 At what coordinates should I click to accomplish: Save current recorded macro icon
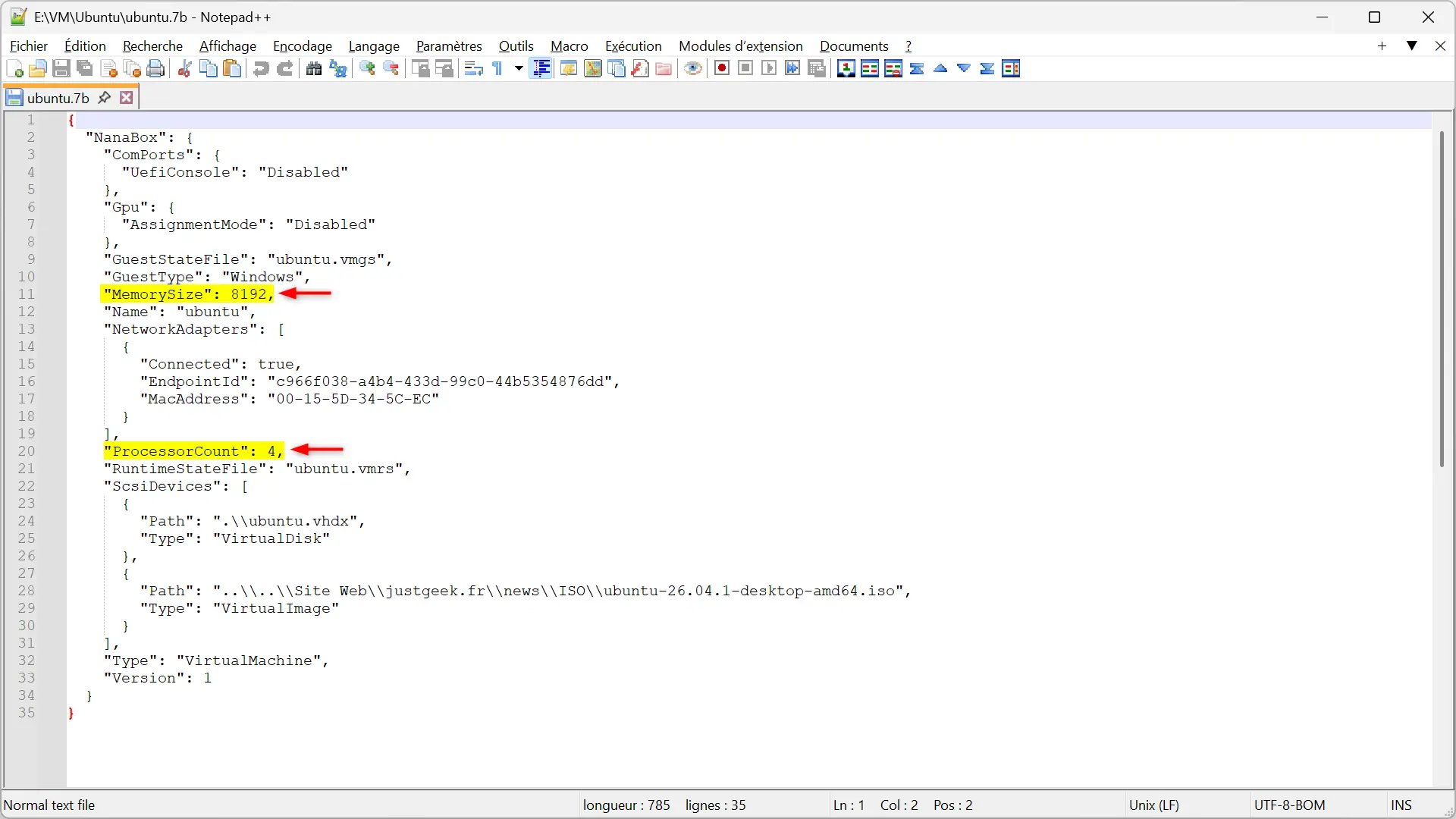tap(817, 69)
